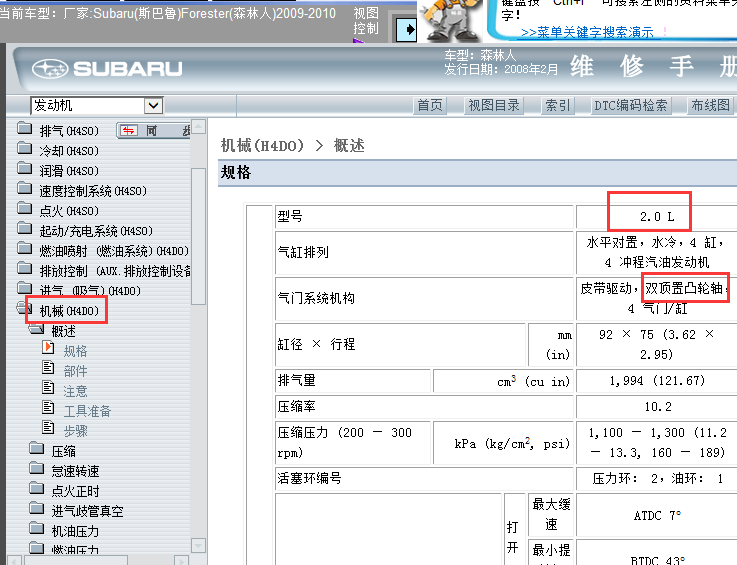
Task: Select the 怠速转速 tree label
Action: pos(75,471)
